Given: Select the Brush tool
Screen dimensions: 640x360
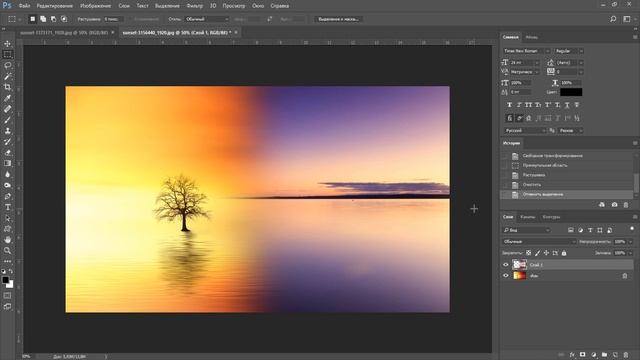Looking at the screenshot, I should (7, 120).
